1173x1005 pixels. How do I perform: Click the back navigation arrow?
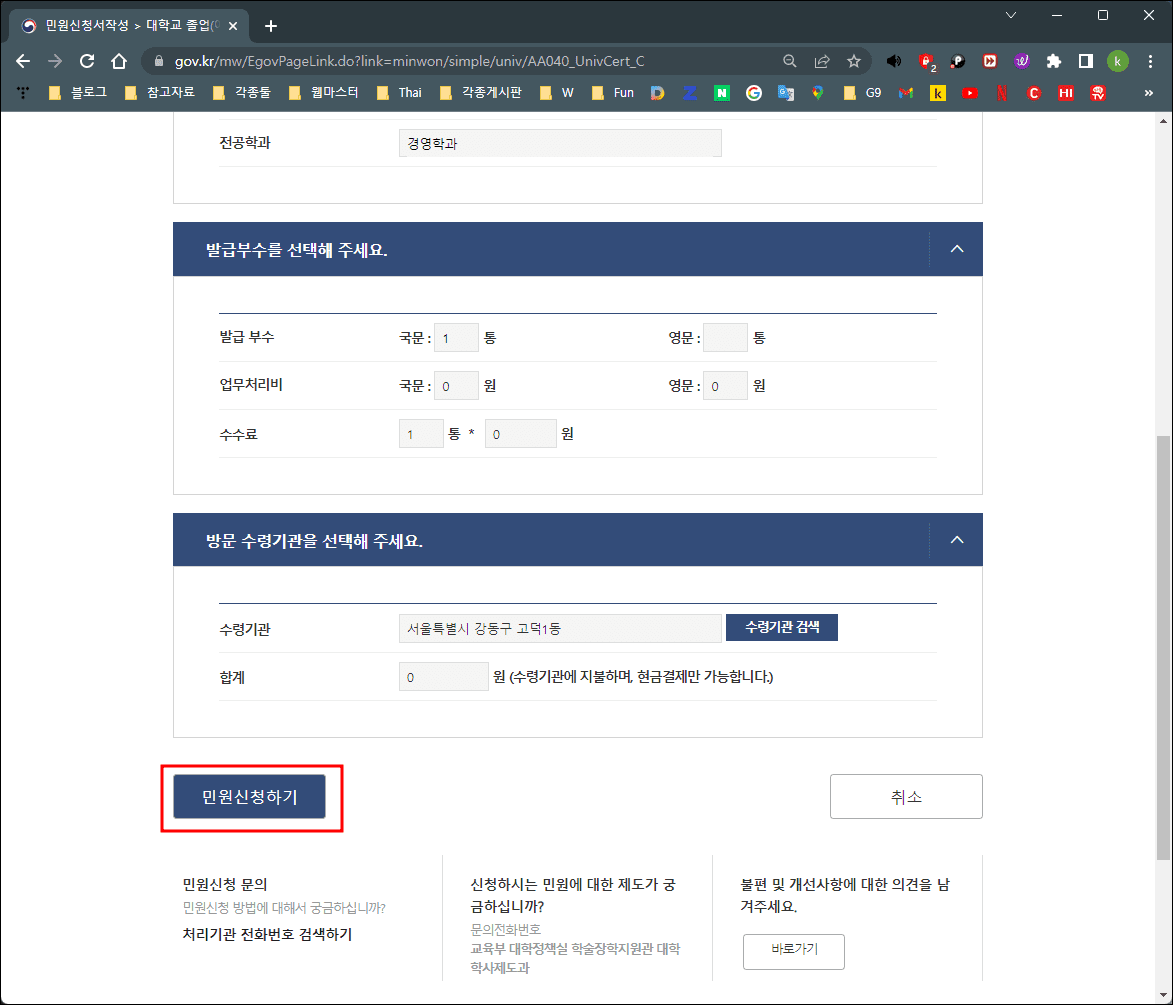tap(23, 60)
